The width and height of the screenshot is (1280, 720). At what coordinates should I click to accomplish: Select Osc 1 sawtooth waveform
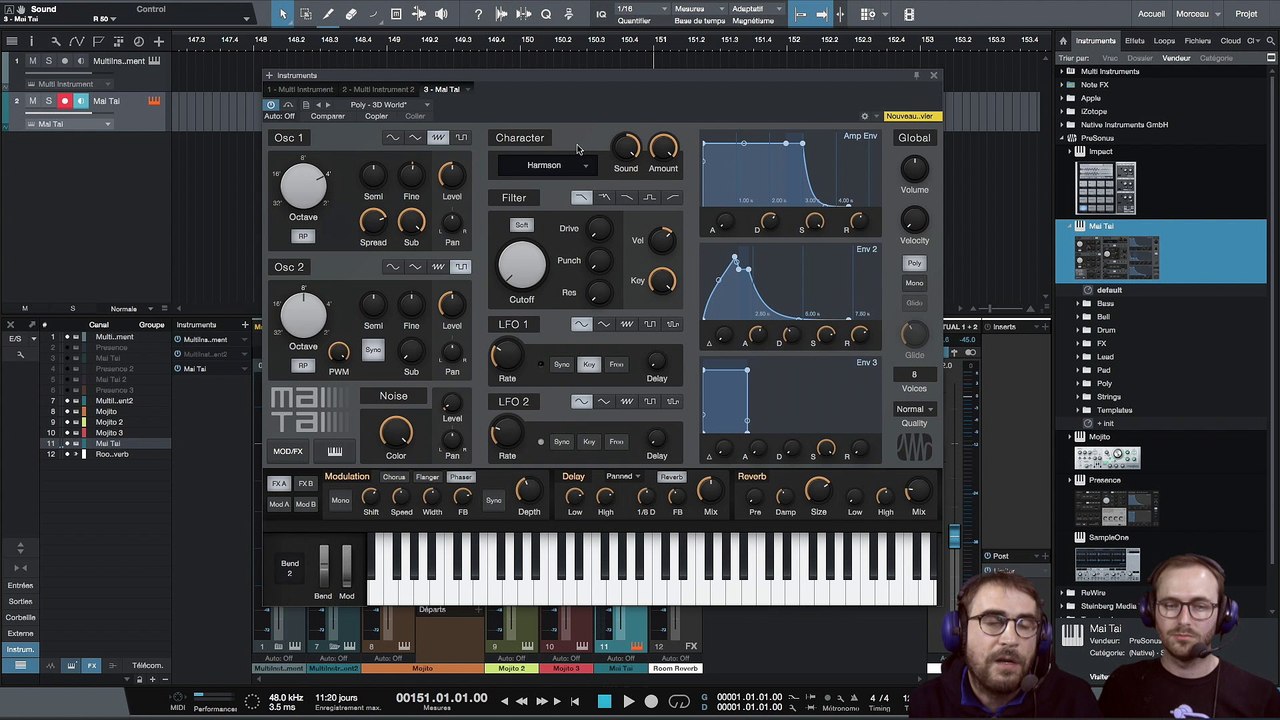click(438, 138)
